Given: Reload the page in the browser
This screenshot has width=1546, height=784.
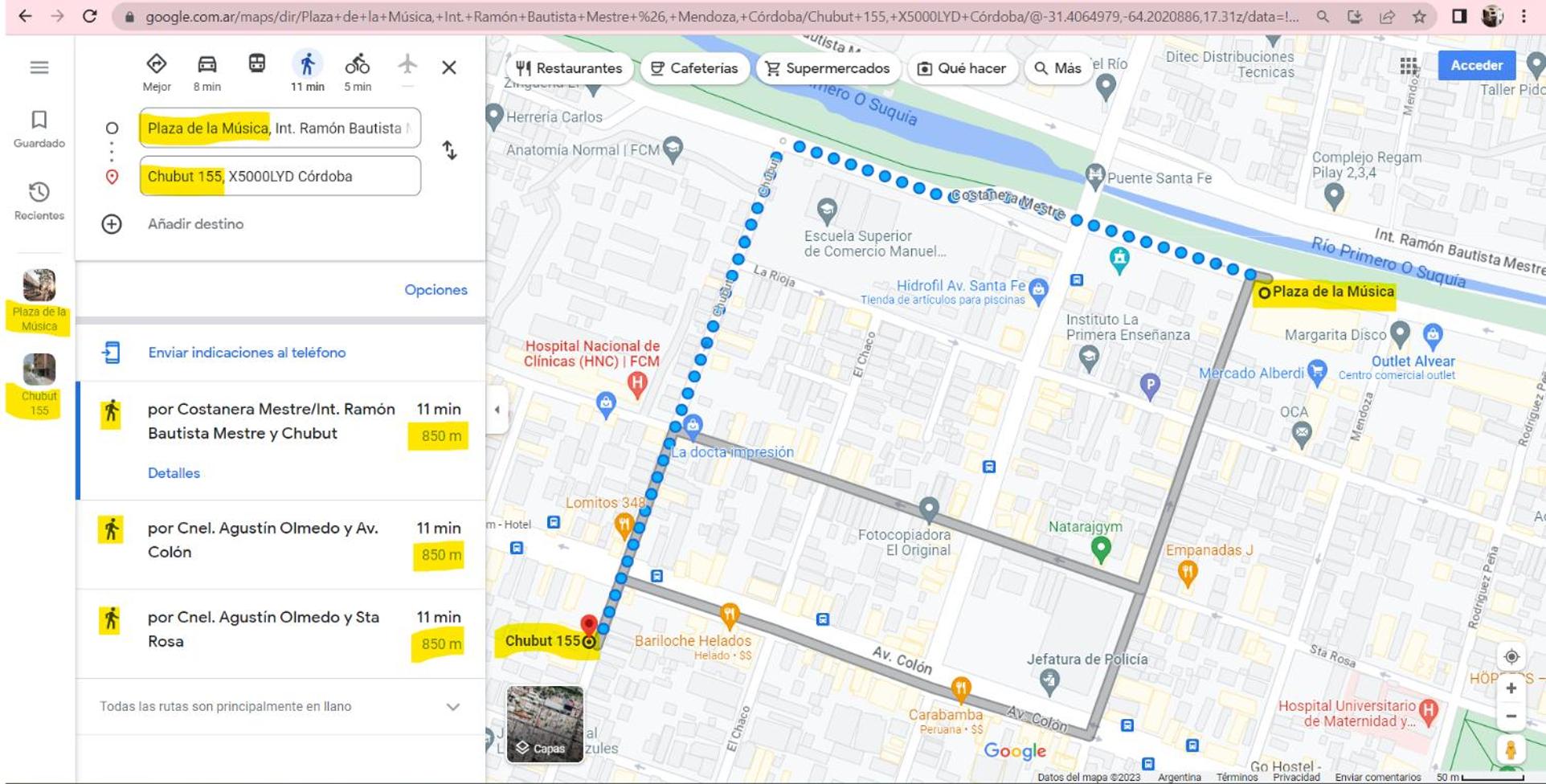Looking at the screenshot, I should (89, 16).
